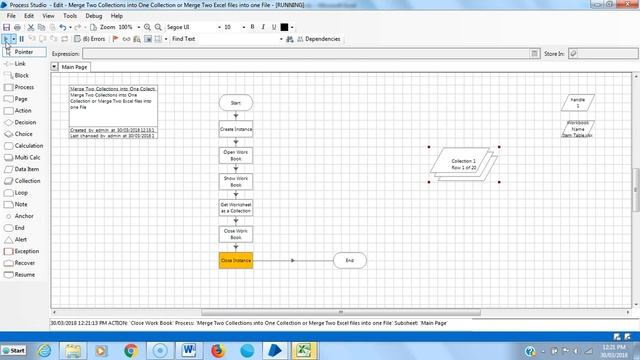Open the page list dropdown beside Main Page
The width and height of the screenshot is (640, 360).
pyautogui.click(x=54, y=66)
